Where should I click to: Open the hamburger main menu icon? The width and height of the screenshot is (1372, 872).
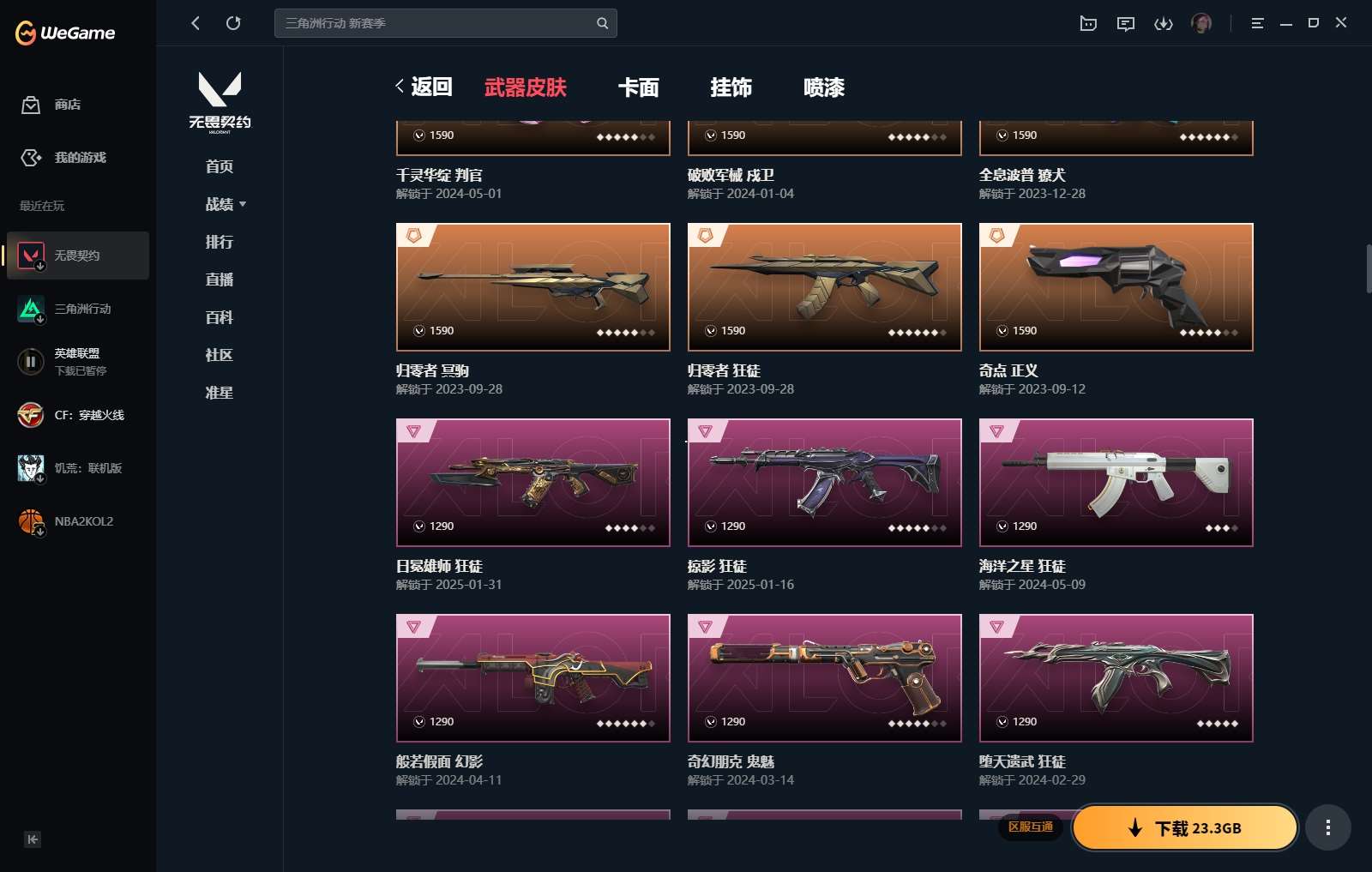[x=1257, y=23]
